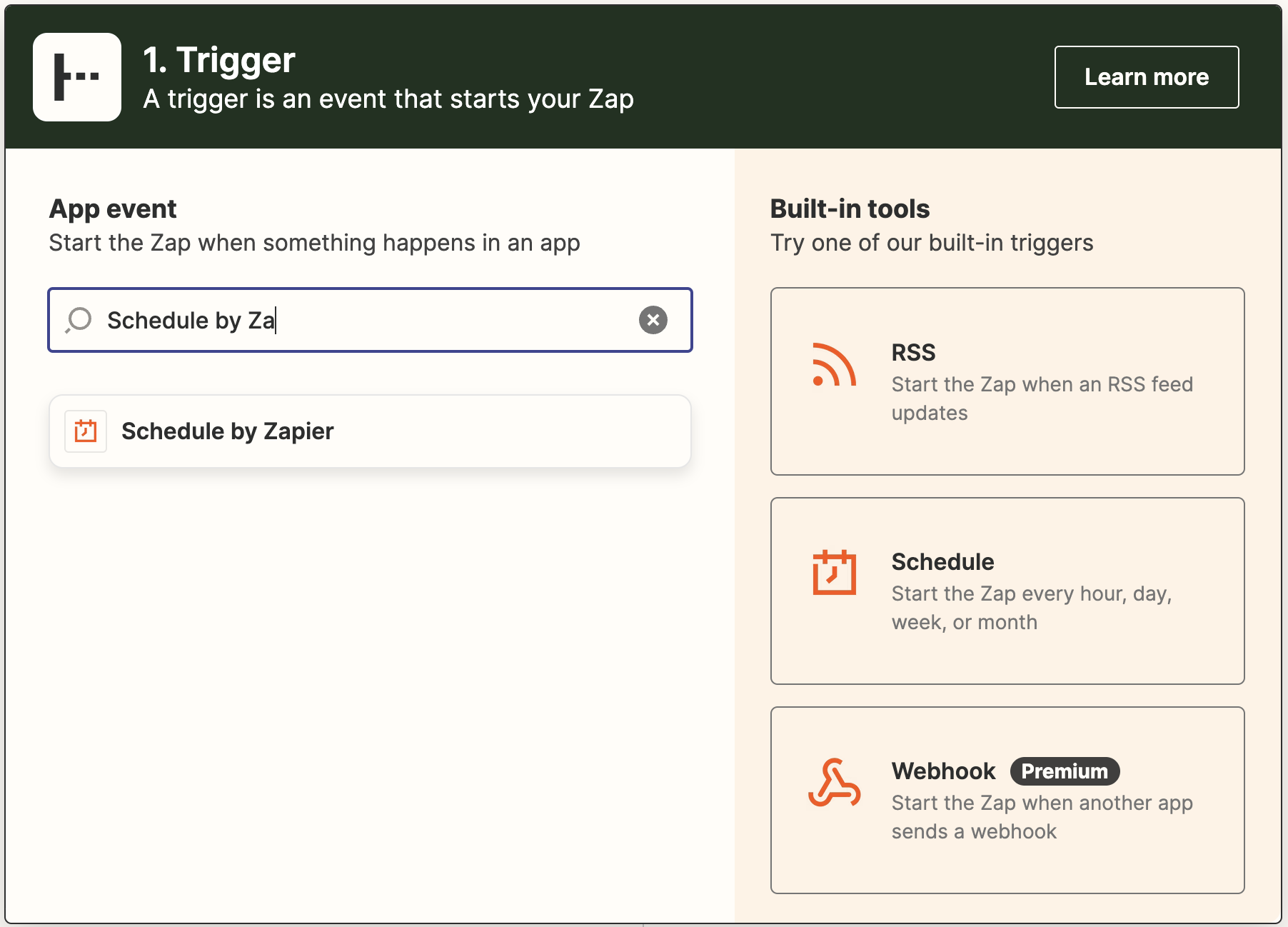Screen dimensions: 1288x927
Task: Click the Premium badge on Webhook
Action: click(1065, 771)
